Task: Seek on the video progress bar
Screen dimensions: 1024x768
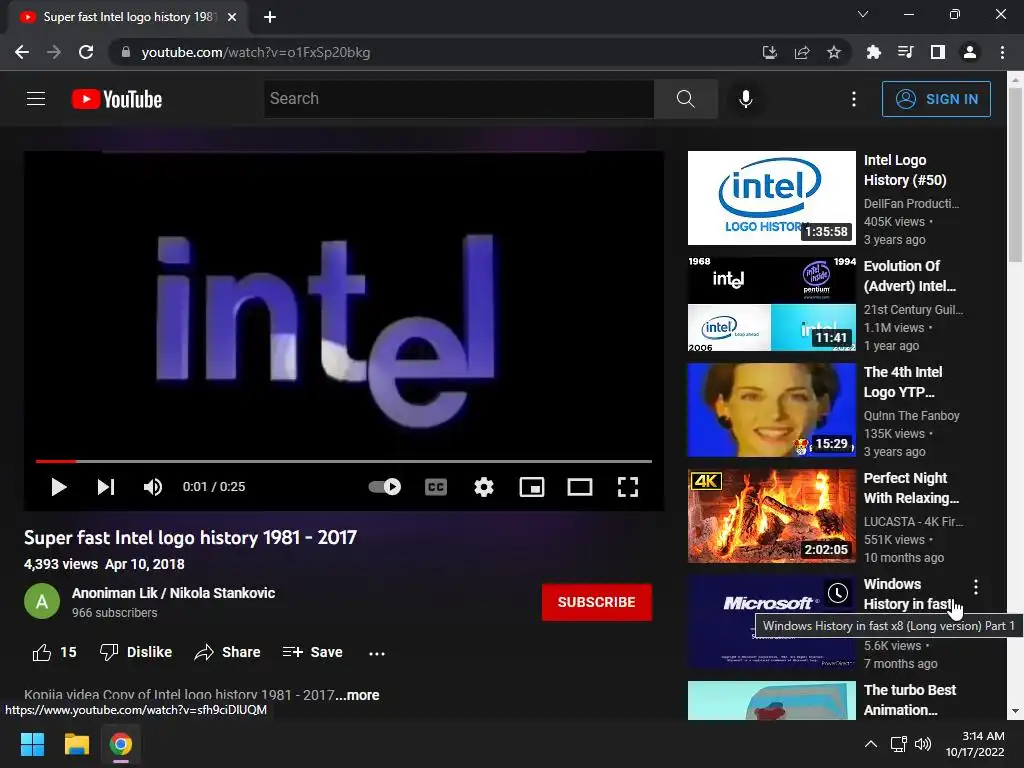Action: click(344, 461)
